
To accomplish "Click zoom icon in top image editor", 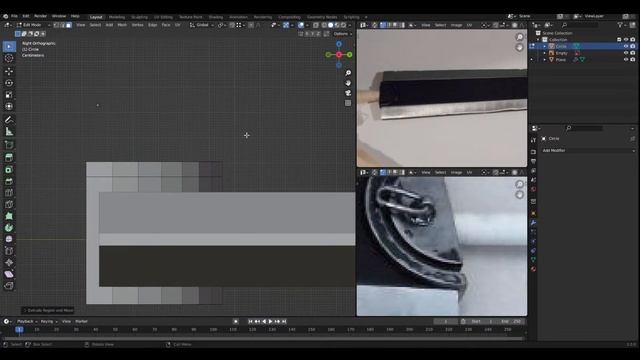I will [x=520, y=38].
